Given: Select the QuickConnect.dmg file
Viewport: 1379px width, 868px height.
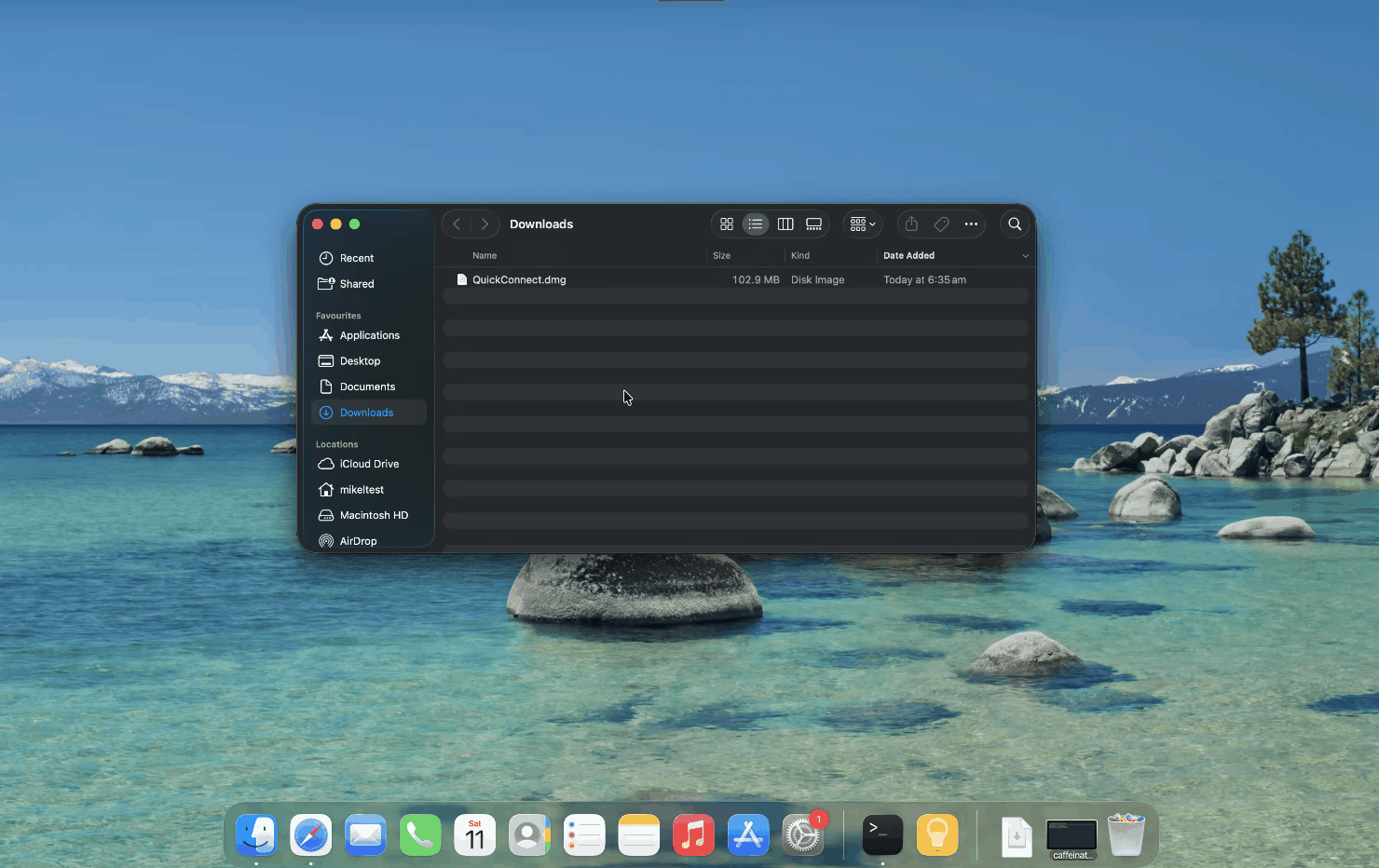Looking at the screenshot, I should [519, 279].
